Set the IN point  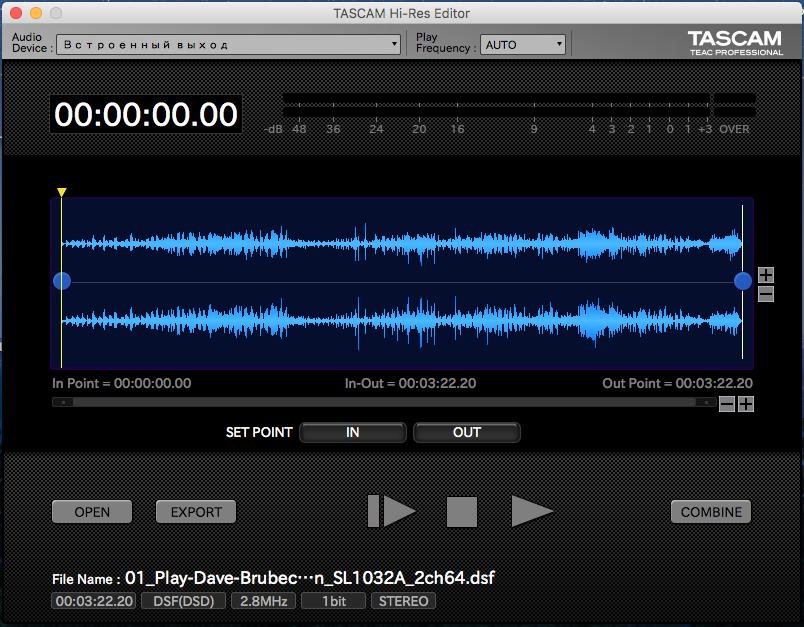tap(353, 432)
